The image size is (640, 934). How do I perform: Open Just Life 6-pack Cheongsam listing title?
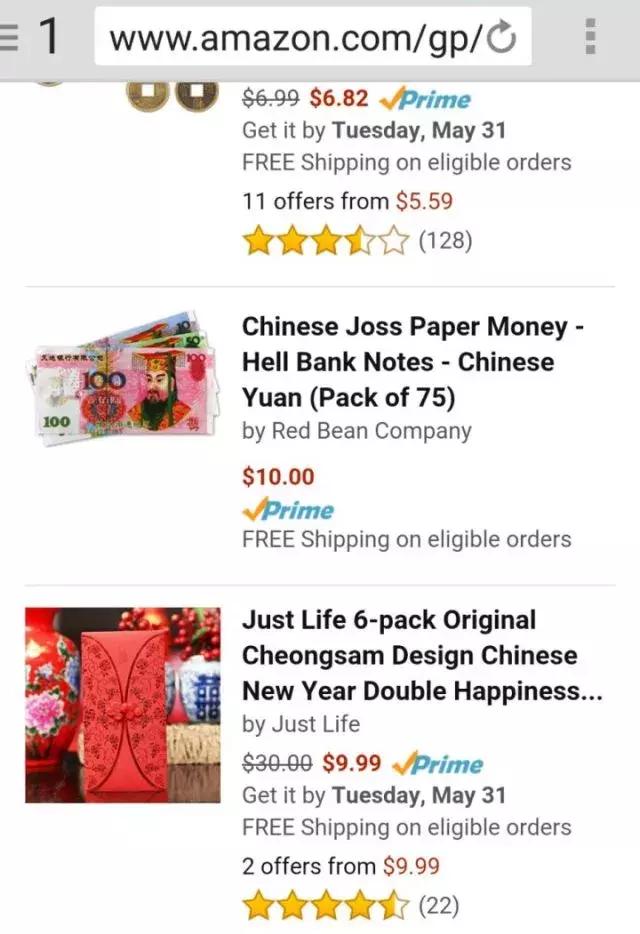[x=422, y=655]
